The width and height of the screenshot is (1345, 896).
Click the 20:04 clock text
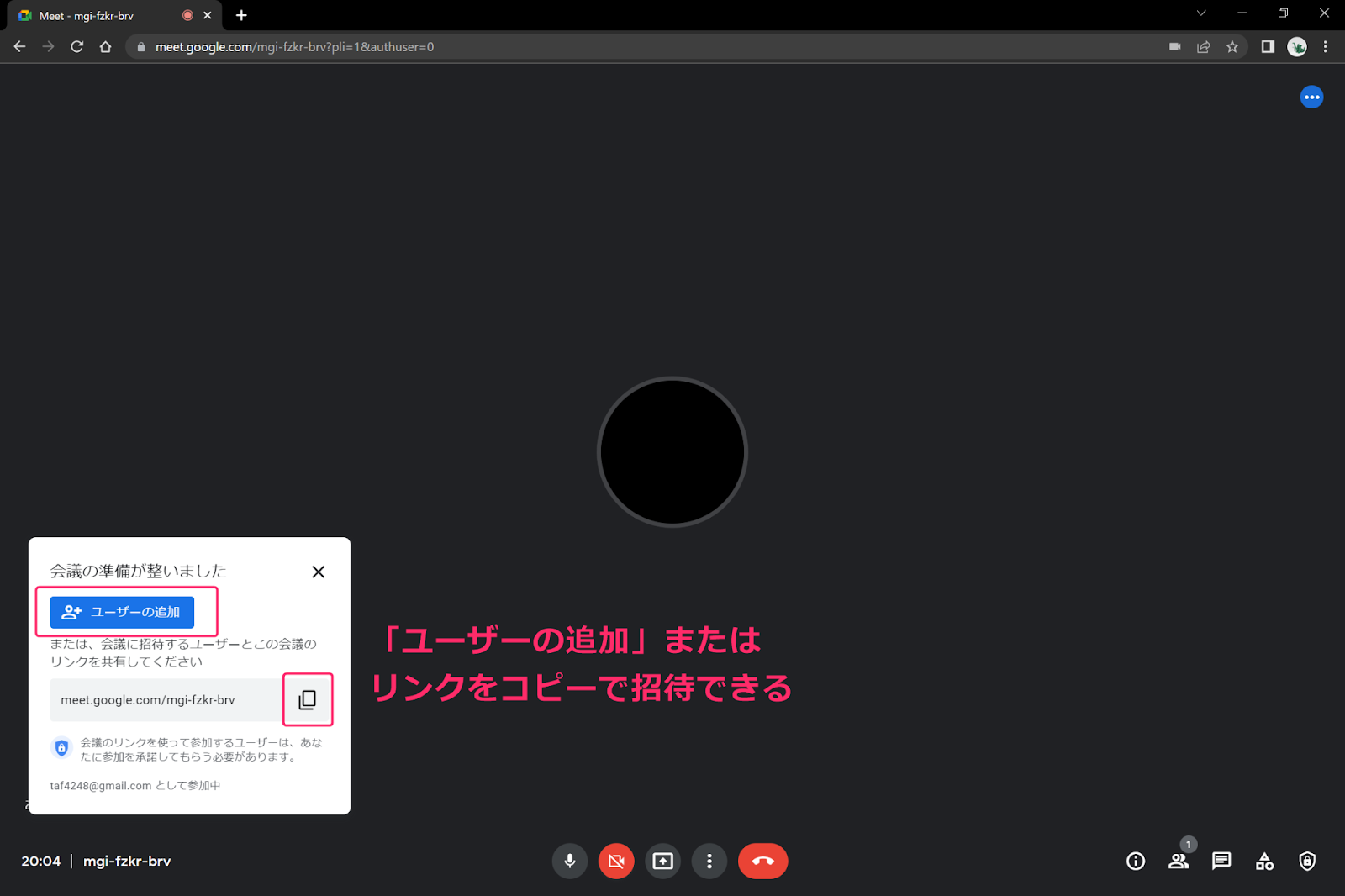tap(41, 861)
